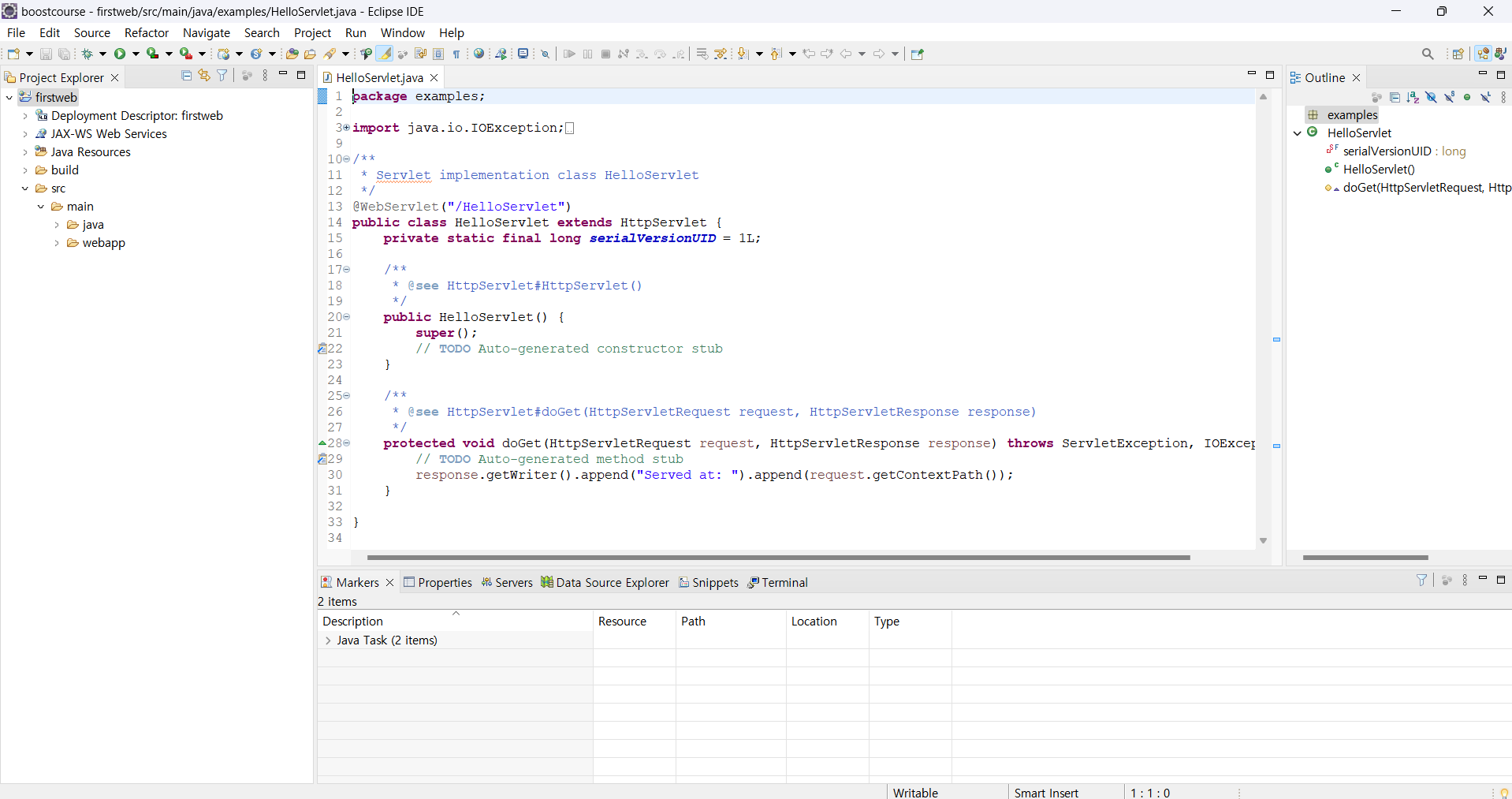Toggle Hide Local Types in Outline
The image size is (1512, 799).
(1485, 97)
